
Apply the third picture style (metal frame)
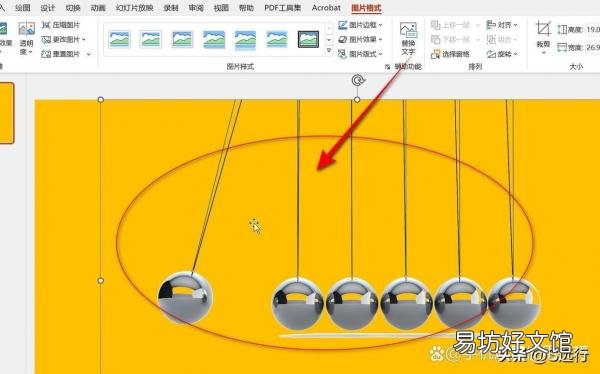pos(182,39)
